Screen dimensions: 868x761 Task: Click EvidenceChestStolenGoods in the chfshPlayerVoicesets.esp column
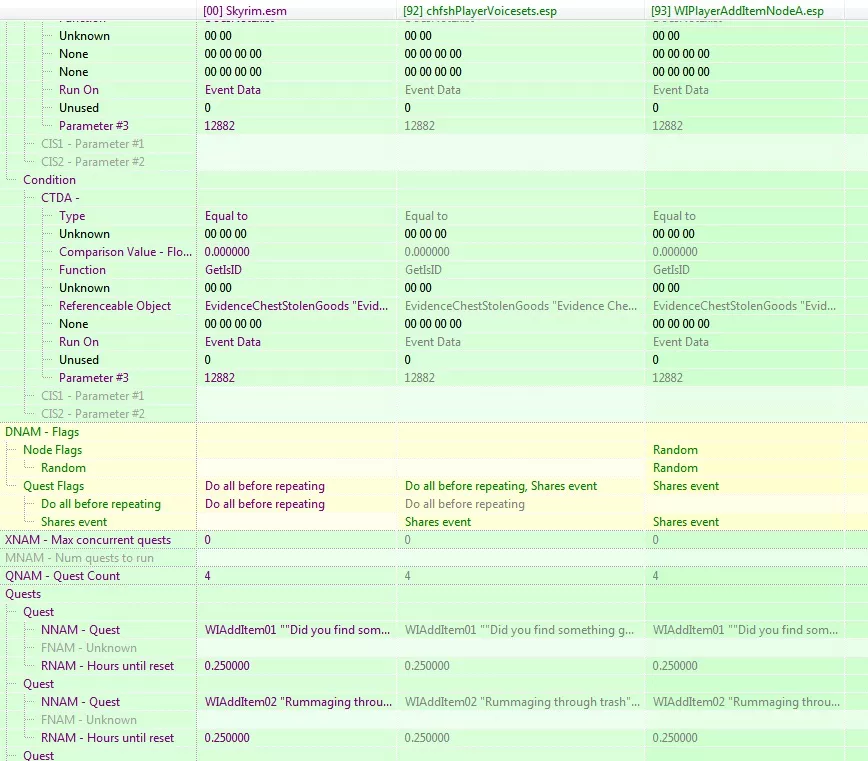pyautogui.click(x=521, y=306)
